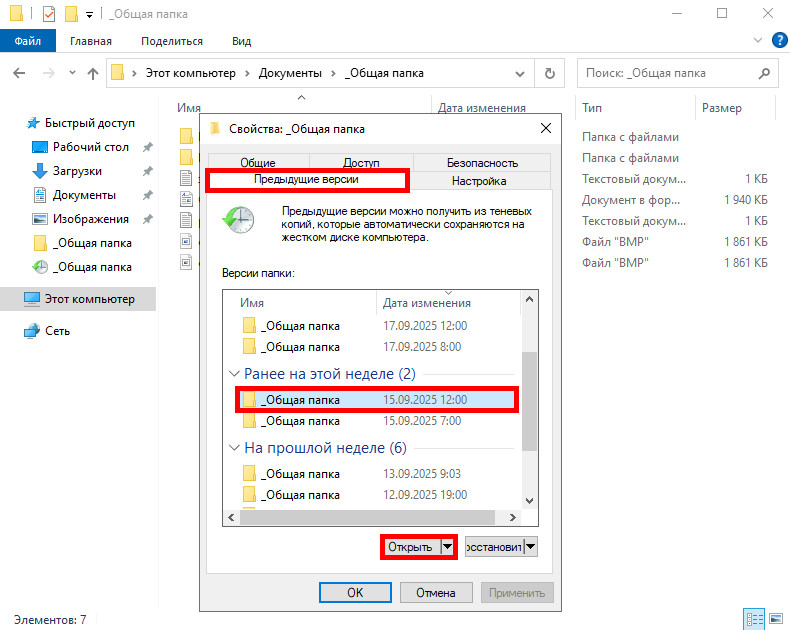Click the Refresh button beside address bar
Viewport: 790px width, 630px height.
tap(549, 73)
